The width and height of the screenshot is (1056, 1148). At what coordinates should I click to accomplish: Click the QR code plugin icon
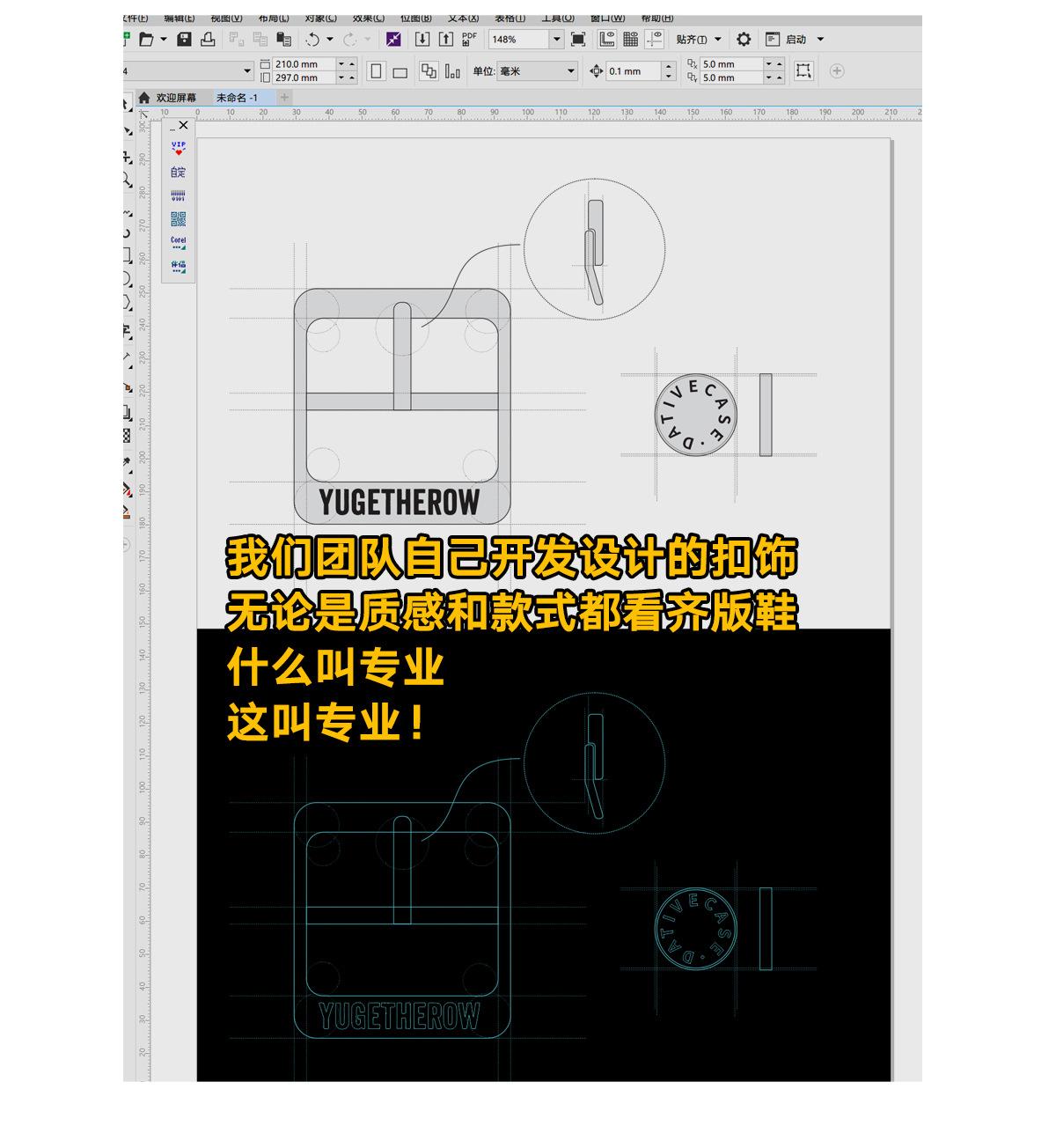[x=179, y=219]
